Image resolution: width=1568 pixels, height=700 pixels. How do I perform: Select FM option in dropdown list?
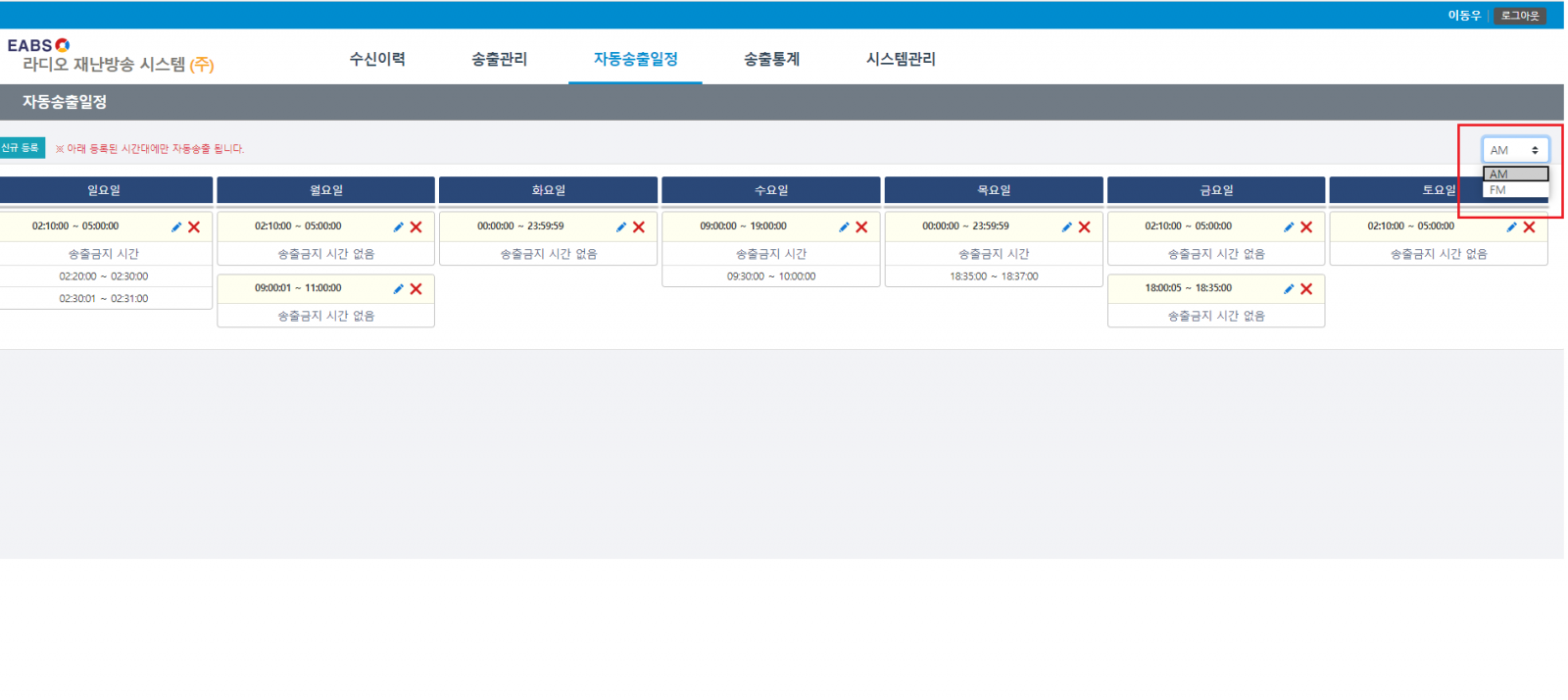pyautogui.click(x=1514, y=190)
